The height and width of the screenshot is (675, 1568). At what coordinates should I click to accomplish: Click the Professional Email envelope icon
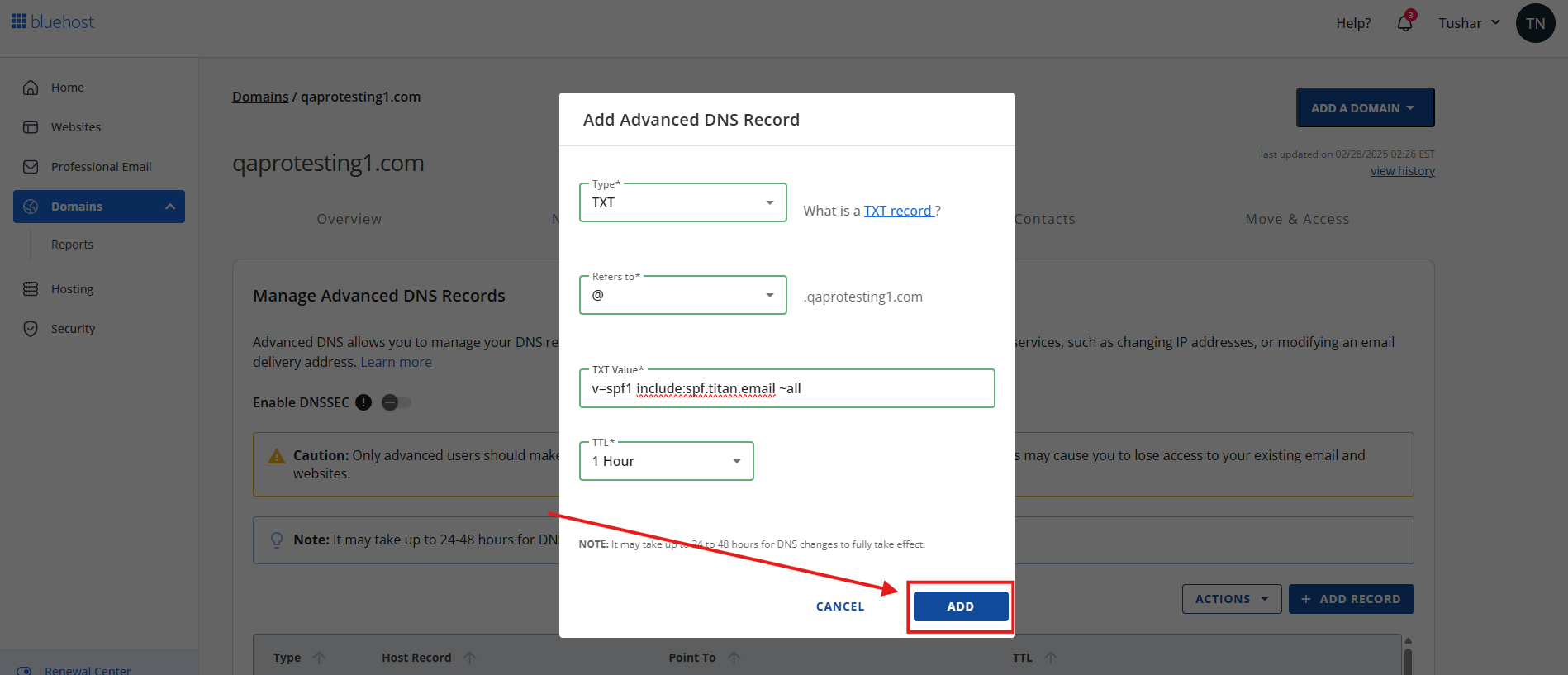click(30, 166)
